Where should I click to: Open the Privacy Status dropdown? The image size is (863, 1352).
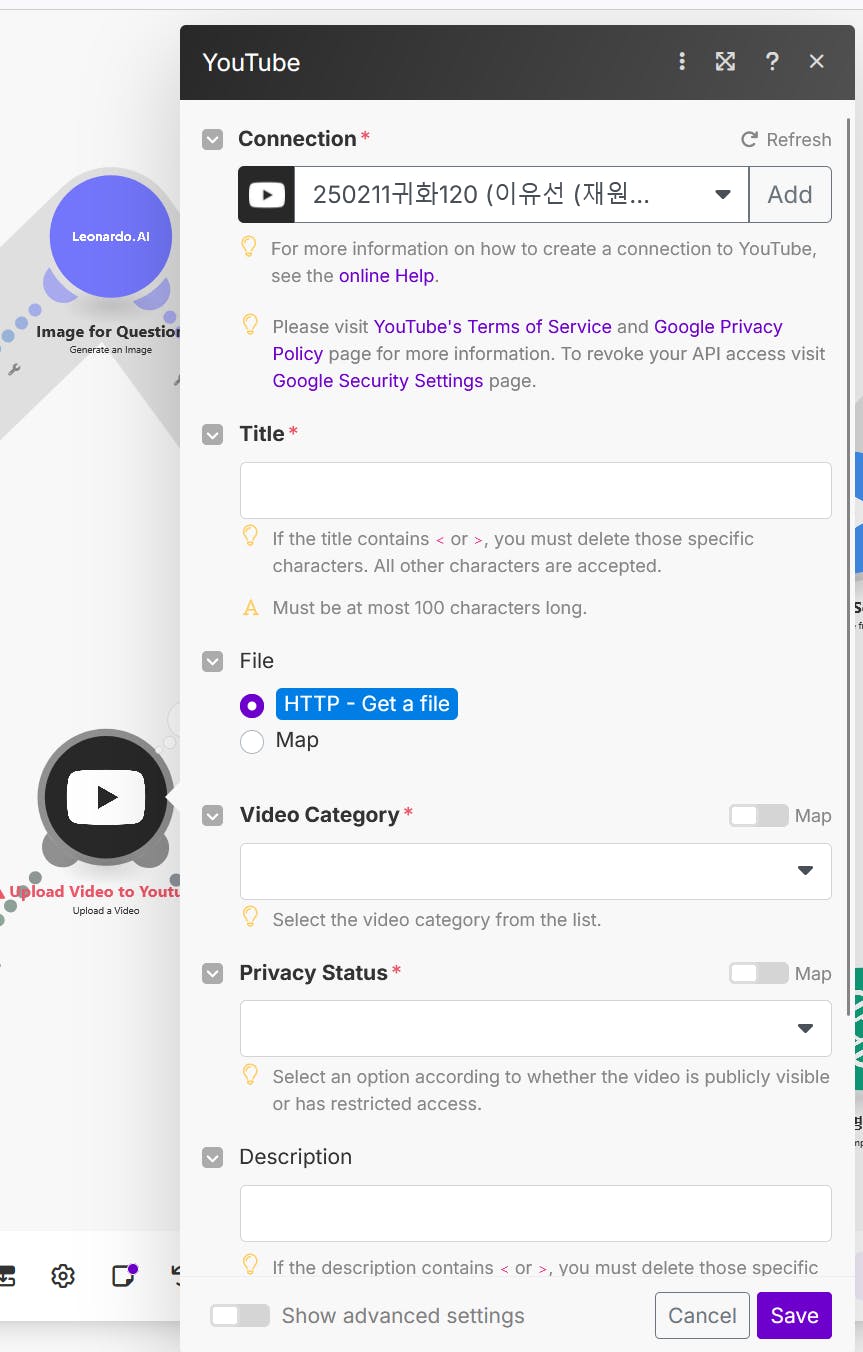click(x=536, y=1028)
